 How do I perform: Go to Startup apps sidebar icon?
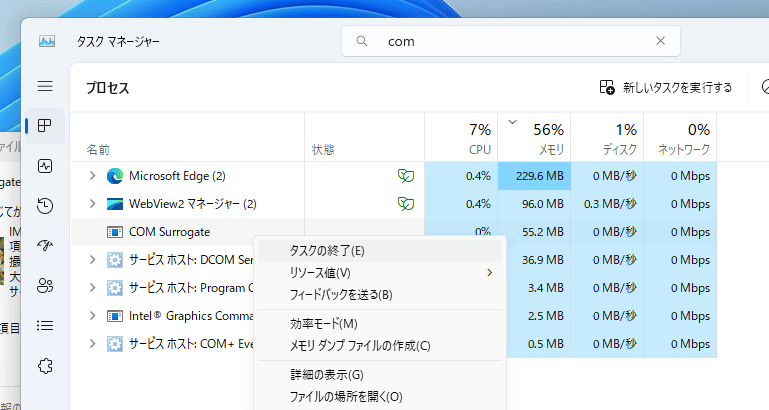[x=44, y=246]
